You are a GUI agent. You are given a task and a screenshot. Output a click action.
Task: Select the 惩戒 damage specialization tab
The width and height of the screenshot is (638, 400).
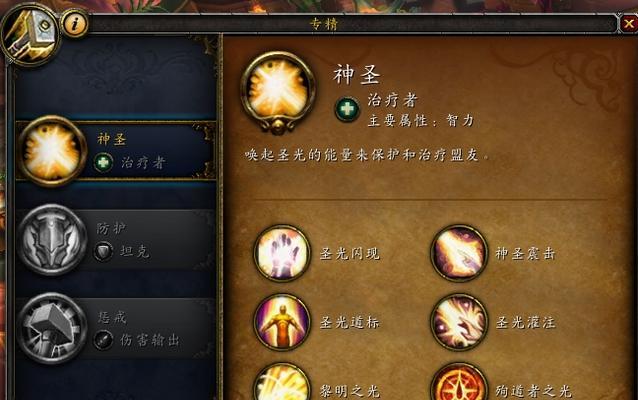(x=116, y=328)
